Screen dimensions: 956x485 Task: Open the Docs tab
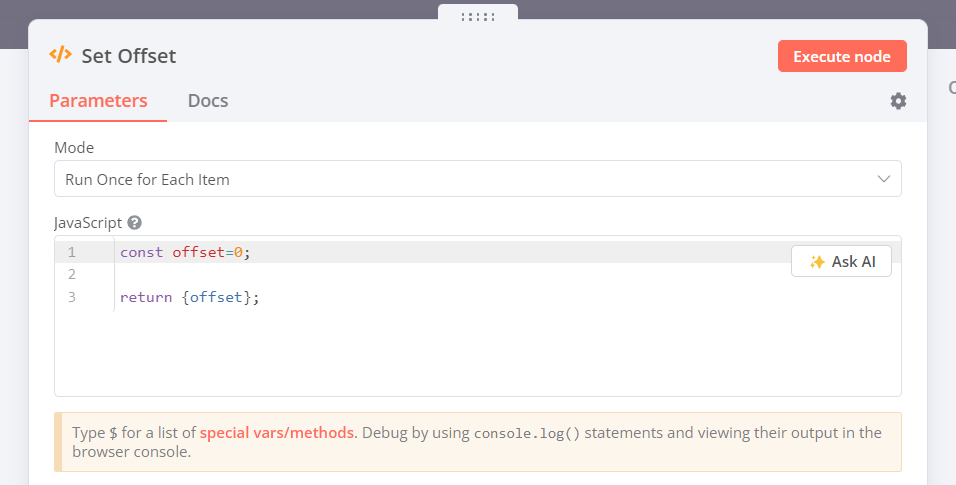click(x=208, y=101)
